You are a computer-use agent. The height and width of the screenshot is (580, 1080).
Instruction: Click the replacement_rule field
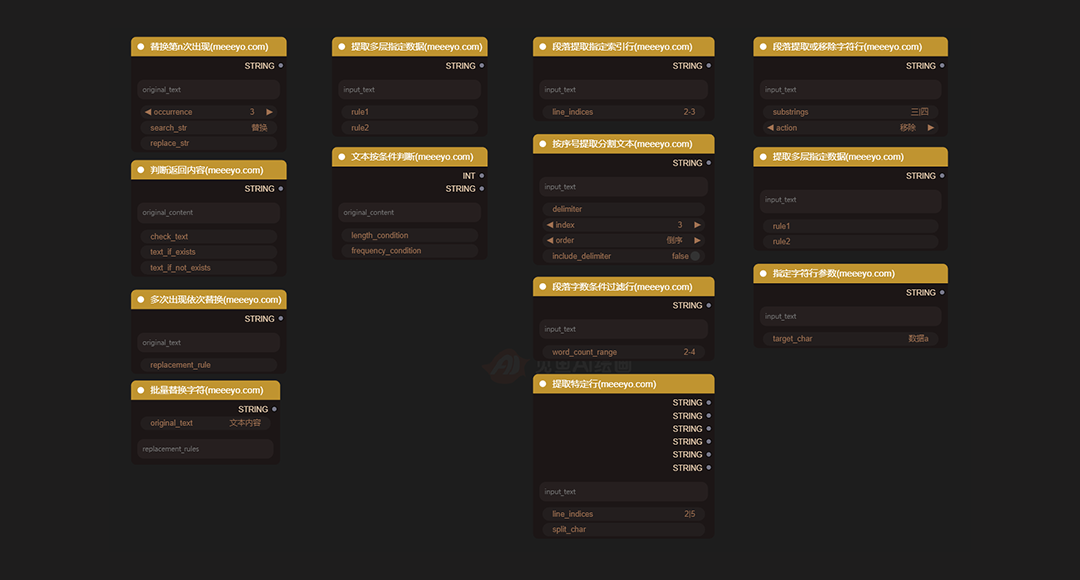click(209, 365)
